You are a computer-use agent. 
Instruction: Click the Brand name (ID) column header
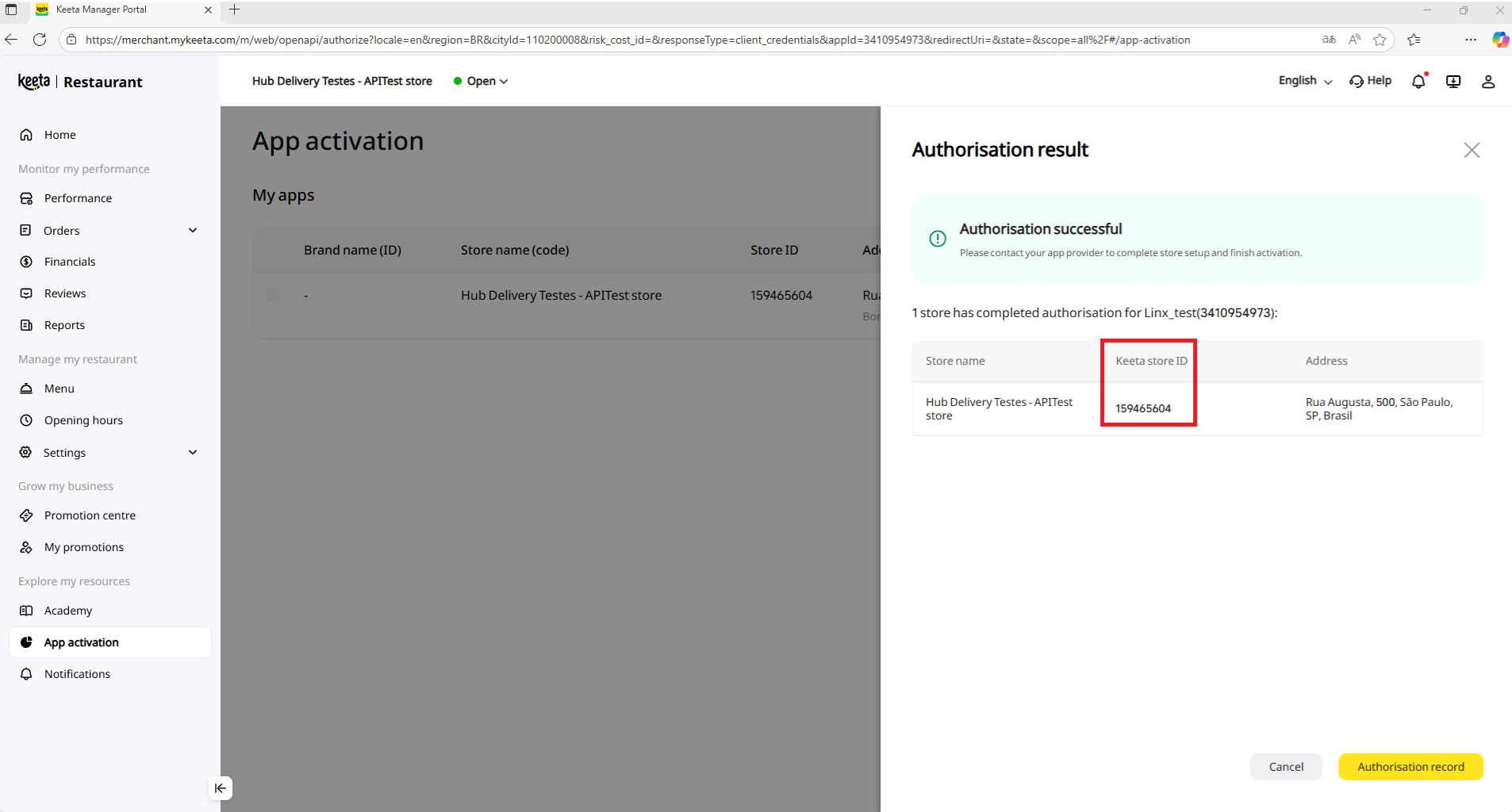352,250
